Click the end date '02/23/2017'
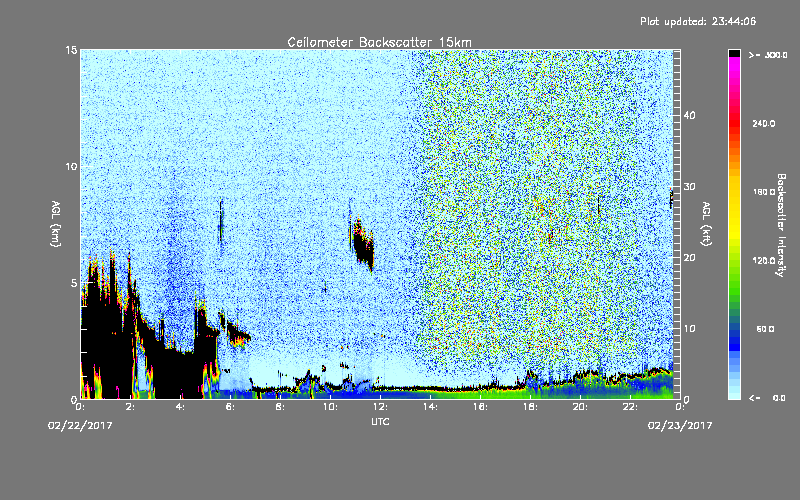The height and width of the screenshot is (500, 800). [x=680, y=426]
